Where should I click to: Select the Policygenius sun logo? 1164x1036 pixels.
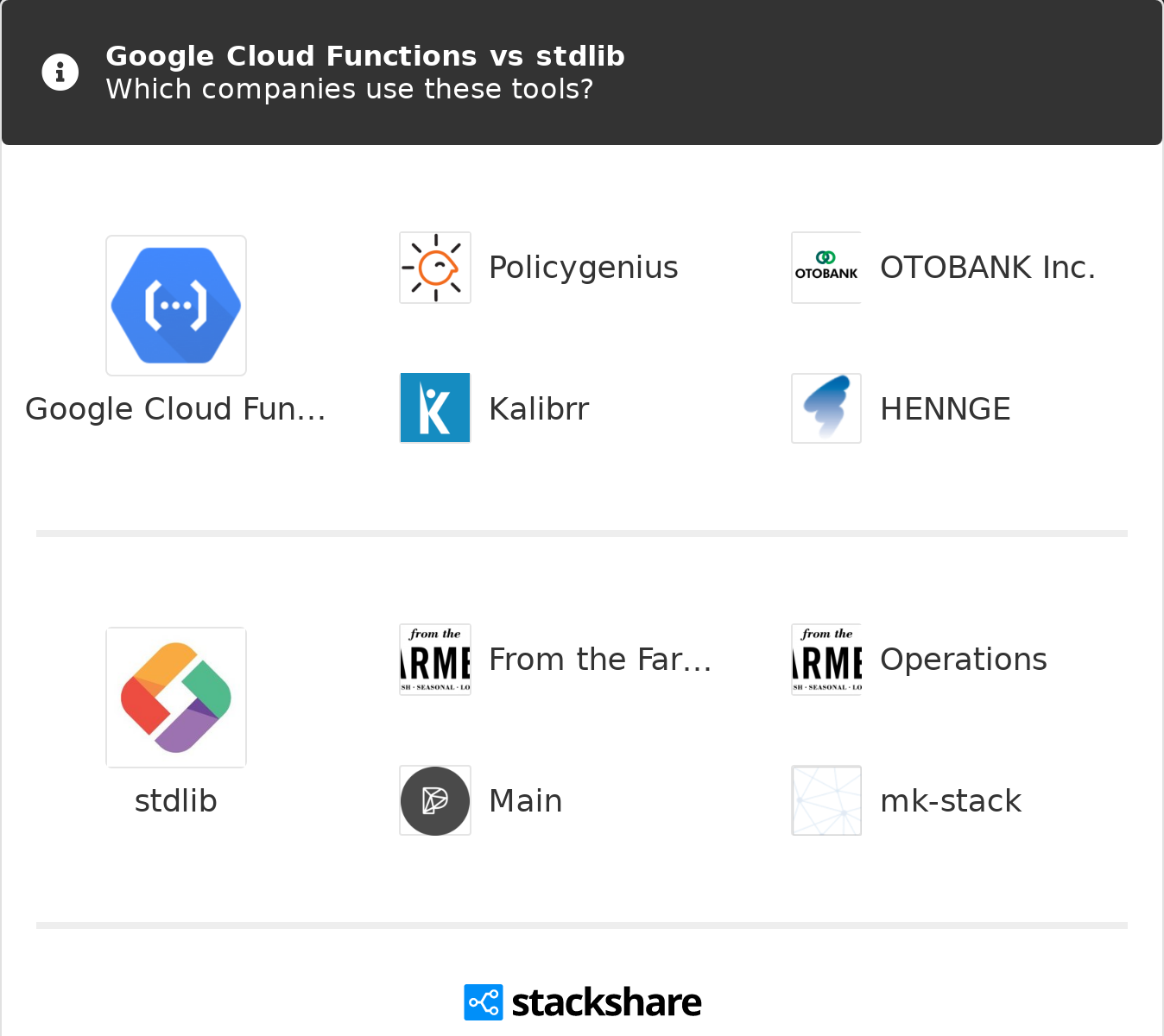click(435, 268)
